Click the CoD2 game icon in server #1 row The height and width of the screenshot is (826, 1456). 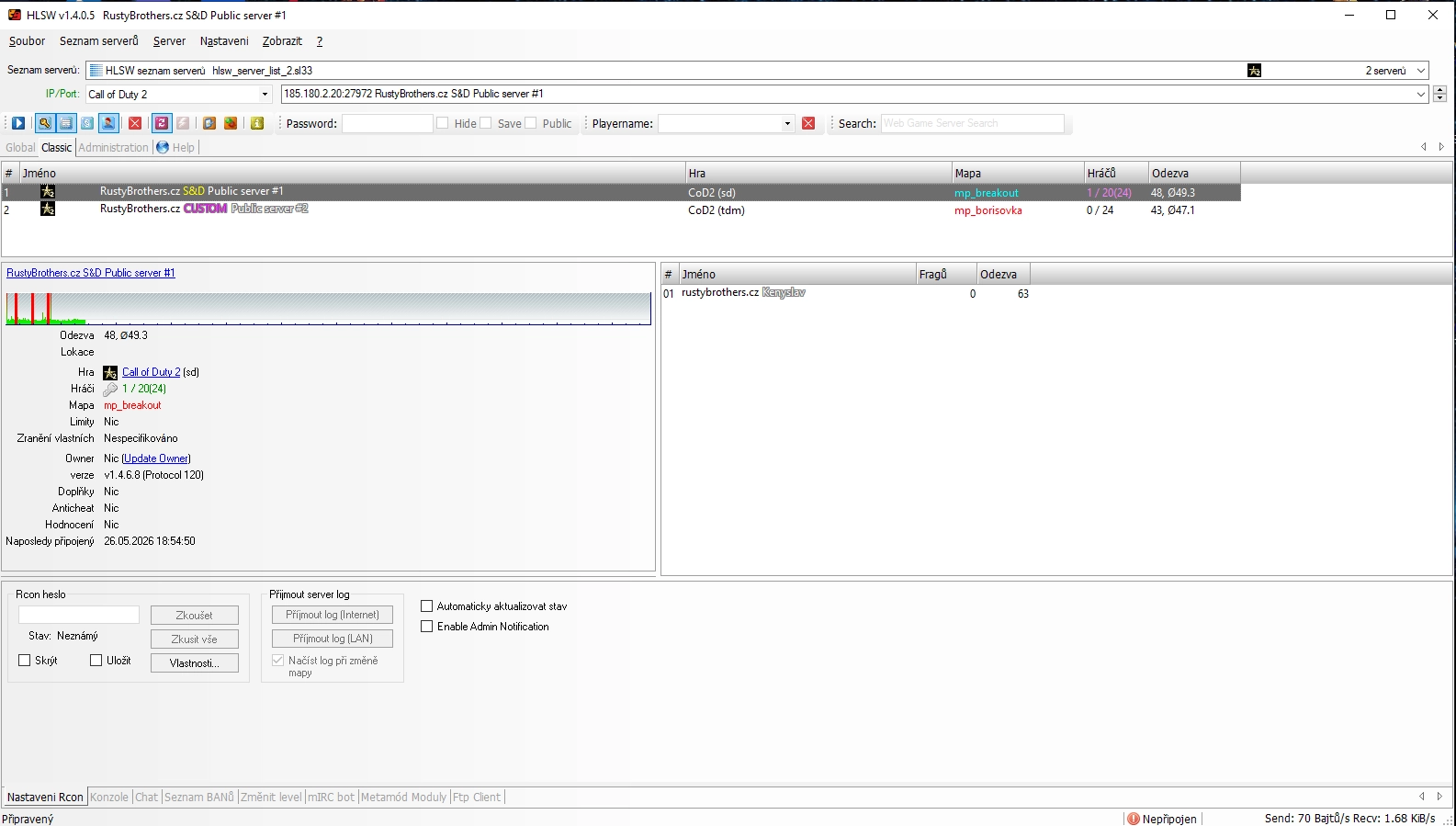point(48,192)
